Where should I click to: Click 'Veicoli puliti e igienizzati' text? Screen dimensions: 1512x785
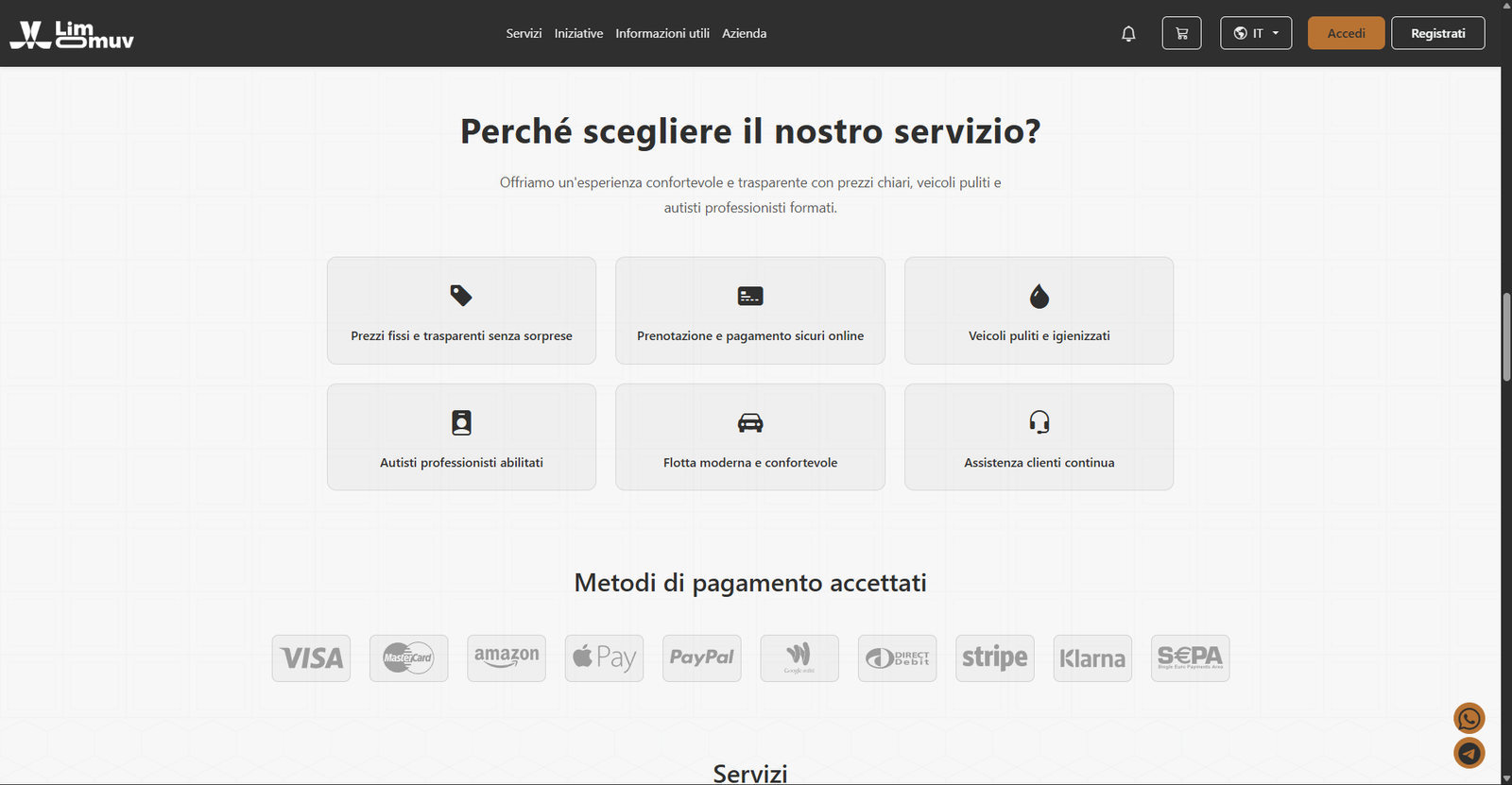tap(1039, 336)
